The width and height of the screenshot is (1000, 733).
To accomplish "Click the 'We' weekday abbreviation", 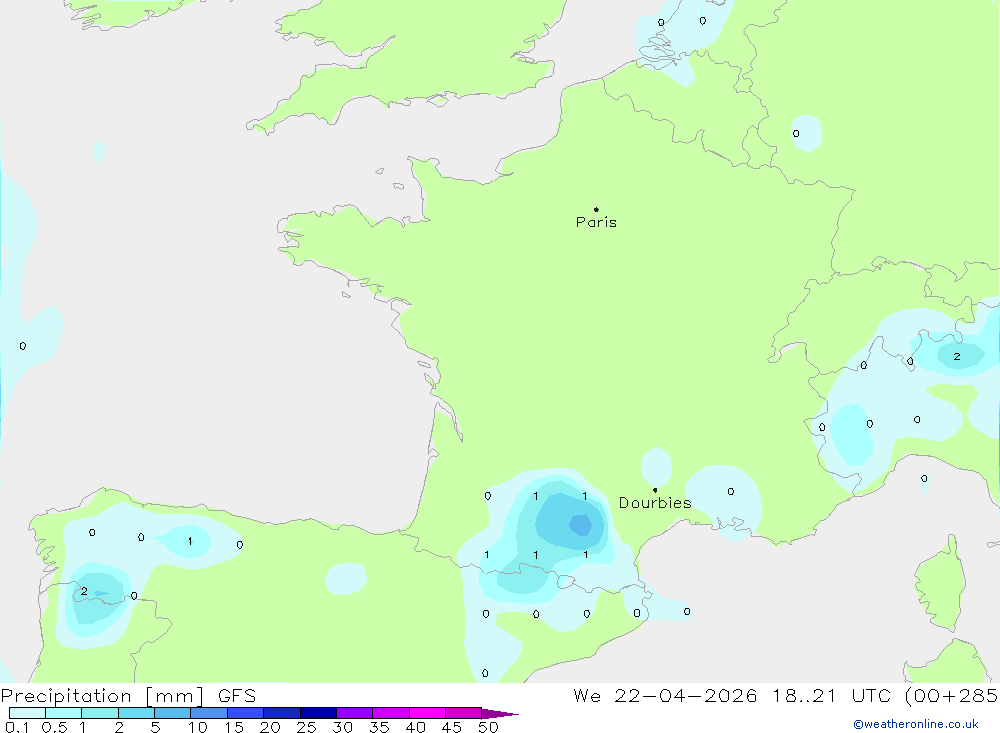I will (x=587, y=695).
